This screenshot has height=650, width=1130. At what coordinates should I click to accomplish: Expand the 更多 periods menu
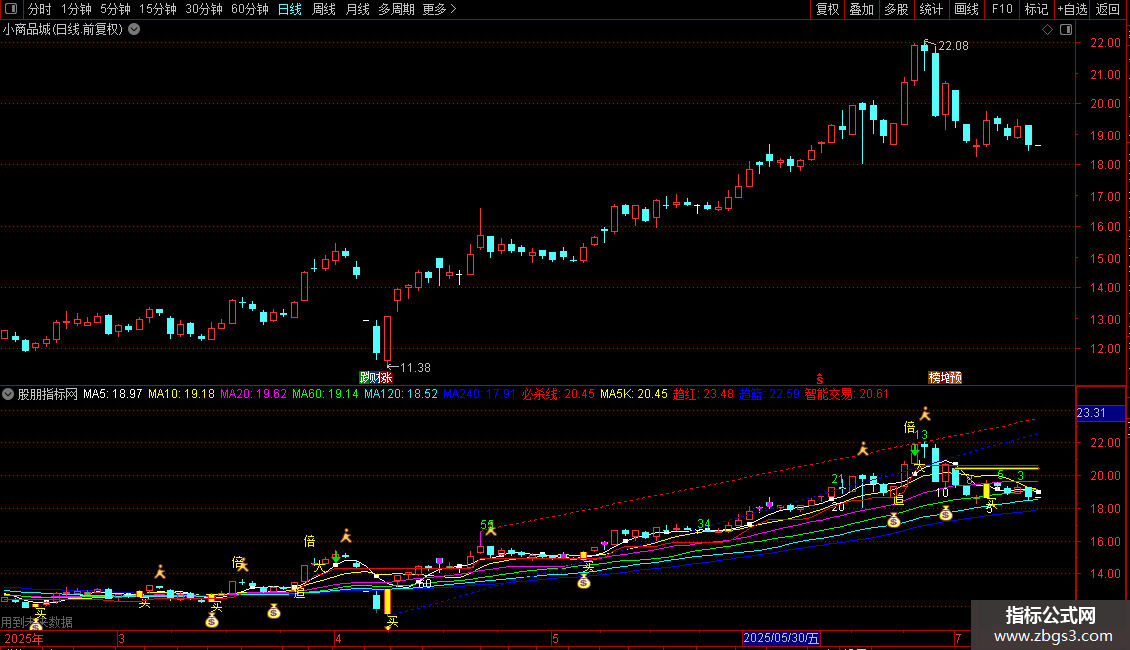tap(439, 9)
